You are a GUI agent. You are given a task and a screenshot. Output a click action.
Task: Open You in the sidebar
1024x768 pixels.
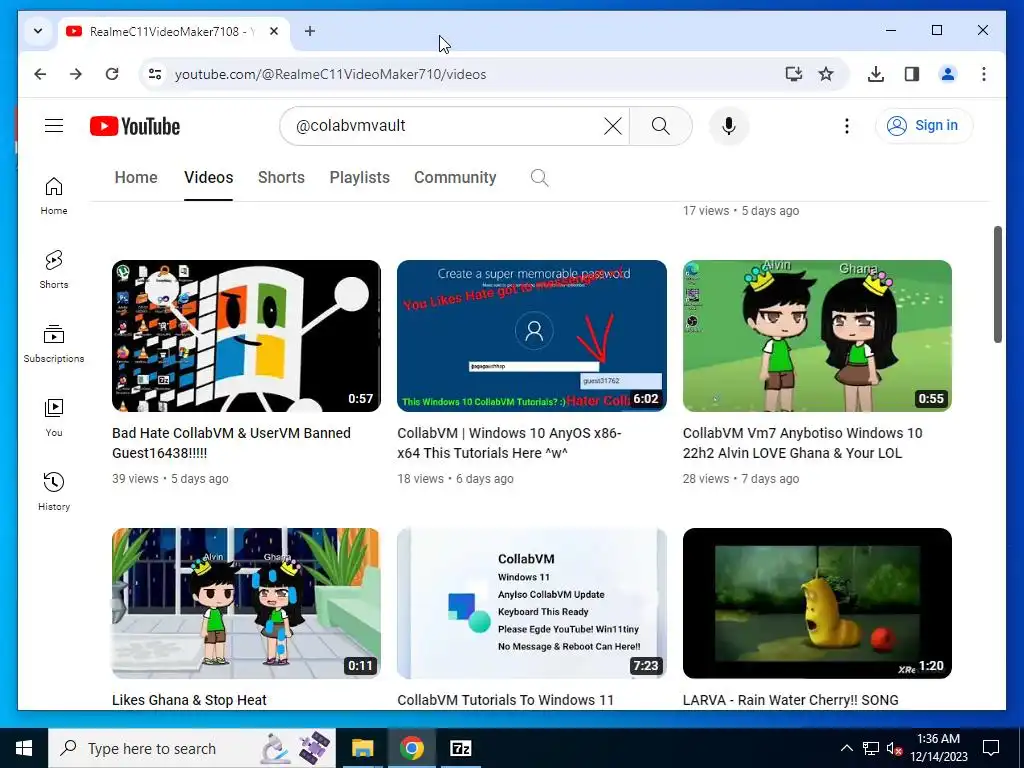(54, 418)
